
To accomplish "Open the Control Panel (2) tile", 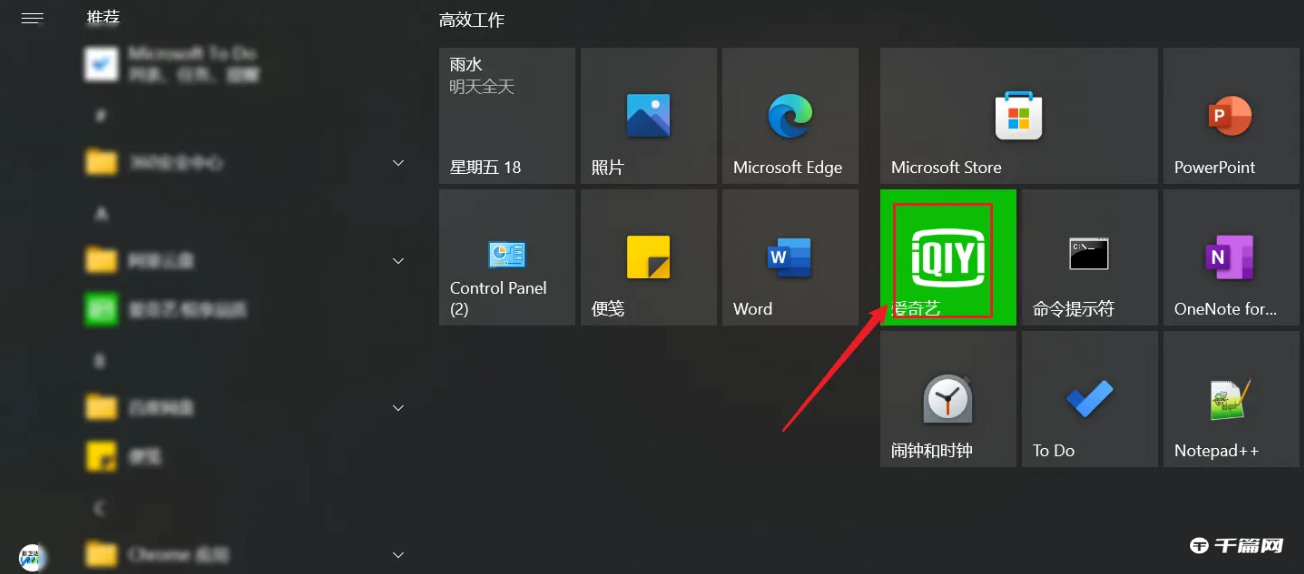I will (x=507, y=258).
